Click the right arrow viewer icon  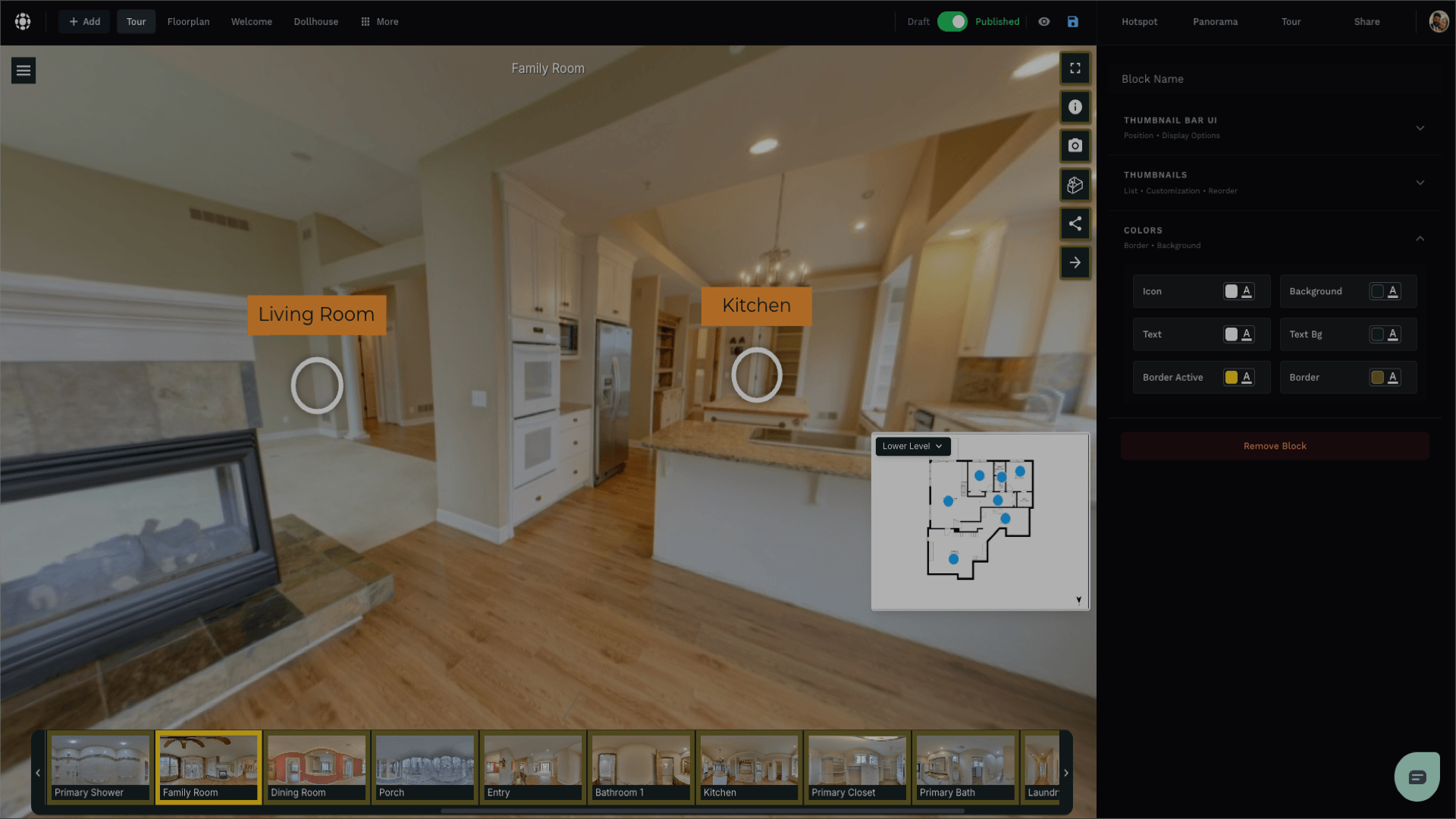[1075, 262]
